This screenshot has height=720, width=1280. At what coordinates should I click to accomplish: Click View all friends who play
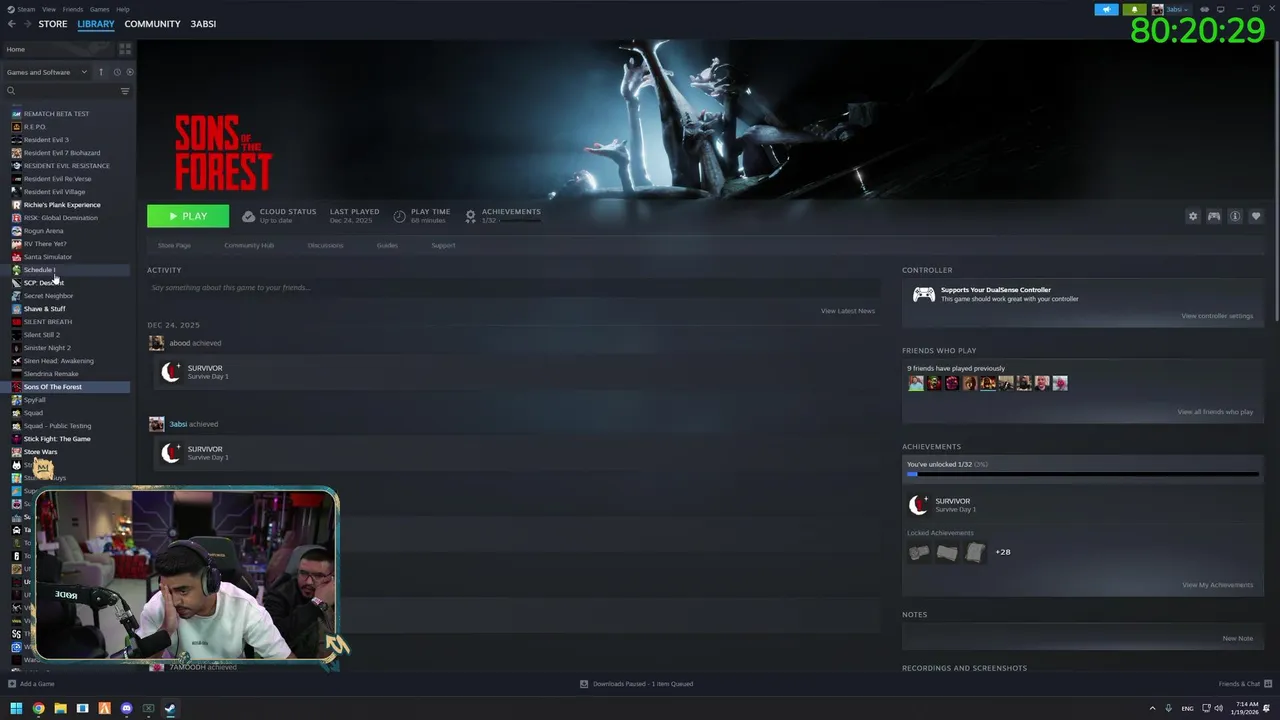pos(1215,412)
